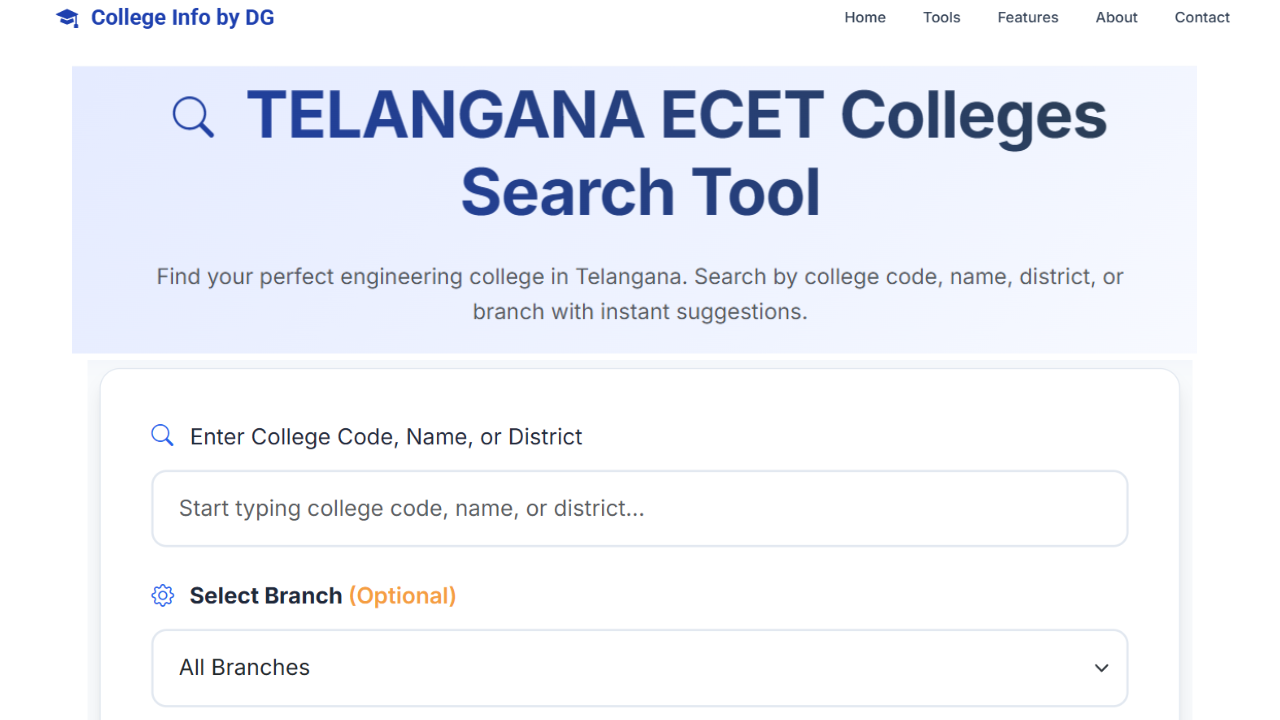
Task: Click the graduation cap logo icon
Action: point(66,17)
